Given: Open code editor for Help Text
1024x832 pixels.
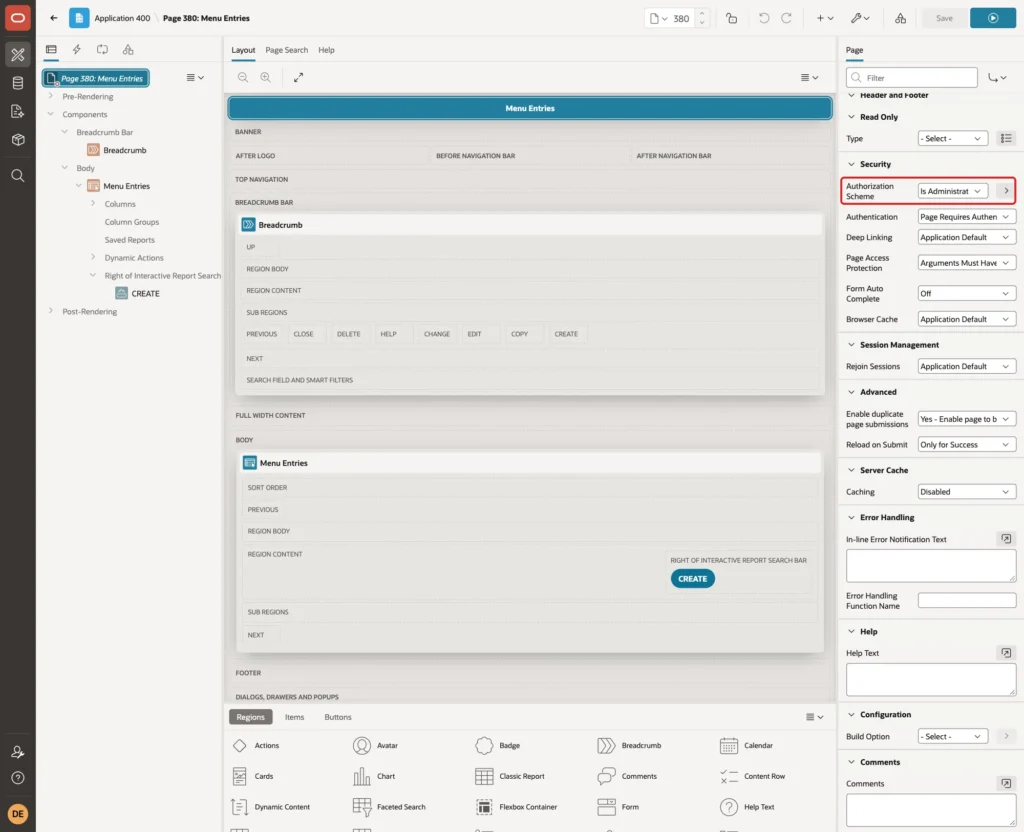Looking at the screenshot, I should point(1006,653).
